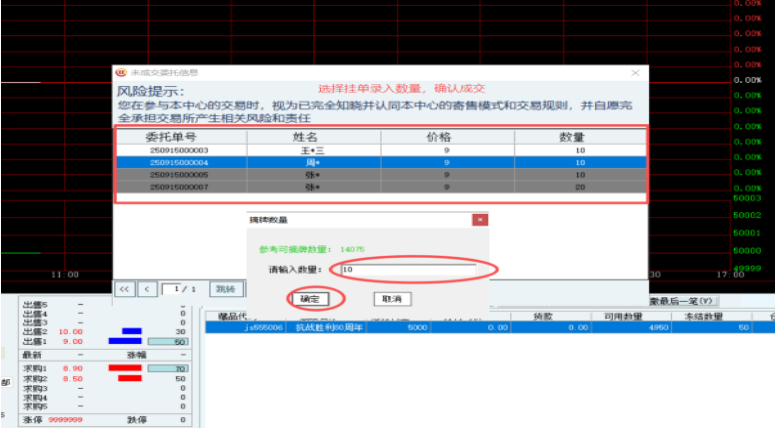Click price axis label 50000
Screen dimensions: 776x436
coord(747,250)
